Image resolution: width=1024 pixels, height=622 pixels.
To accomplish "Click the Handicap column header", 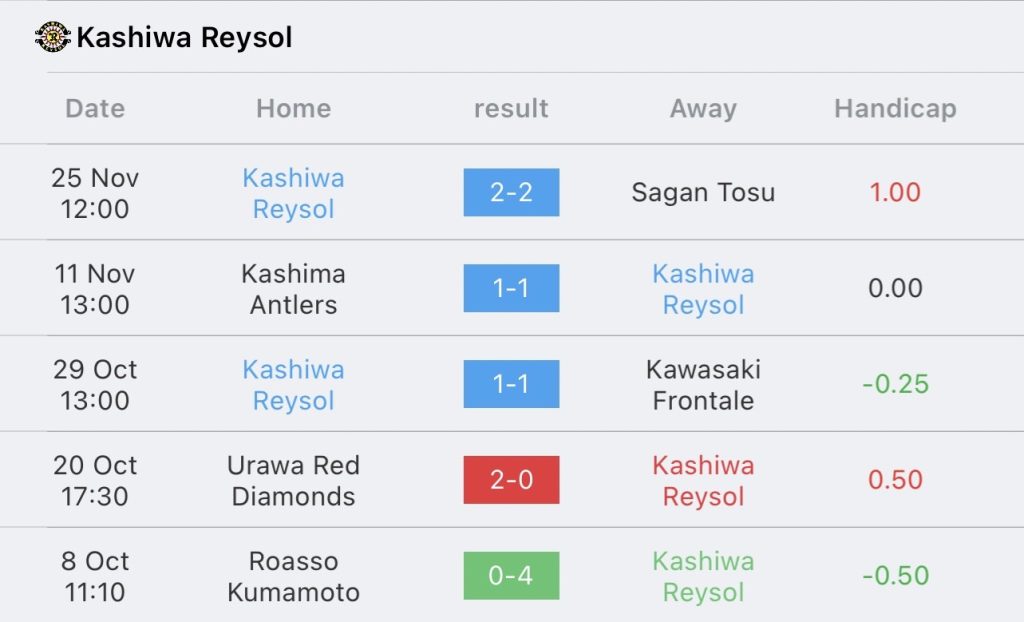I will tap(895, 108).
